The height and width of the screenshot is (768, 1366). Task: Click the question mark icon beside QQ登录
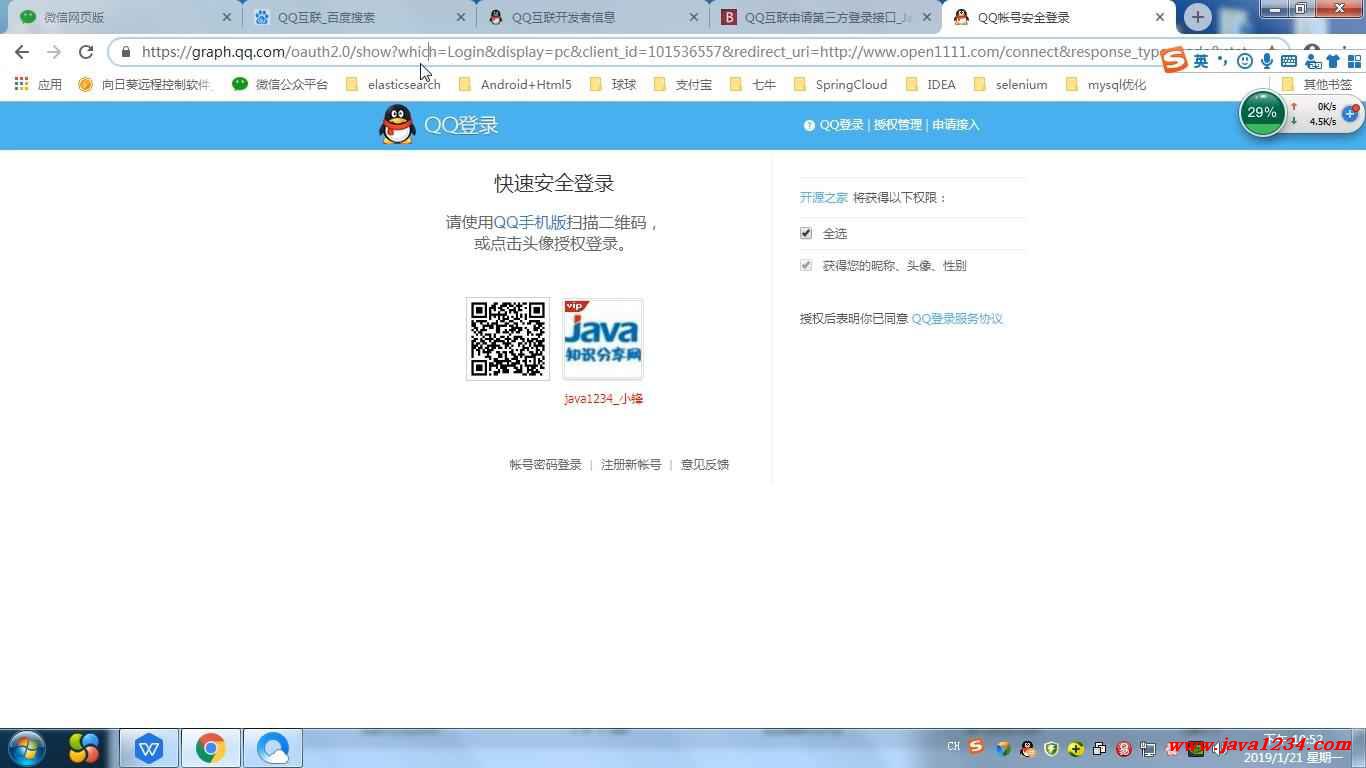click(x=809, y=125)
